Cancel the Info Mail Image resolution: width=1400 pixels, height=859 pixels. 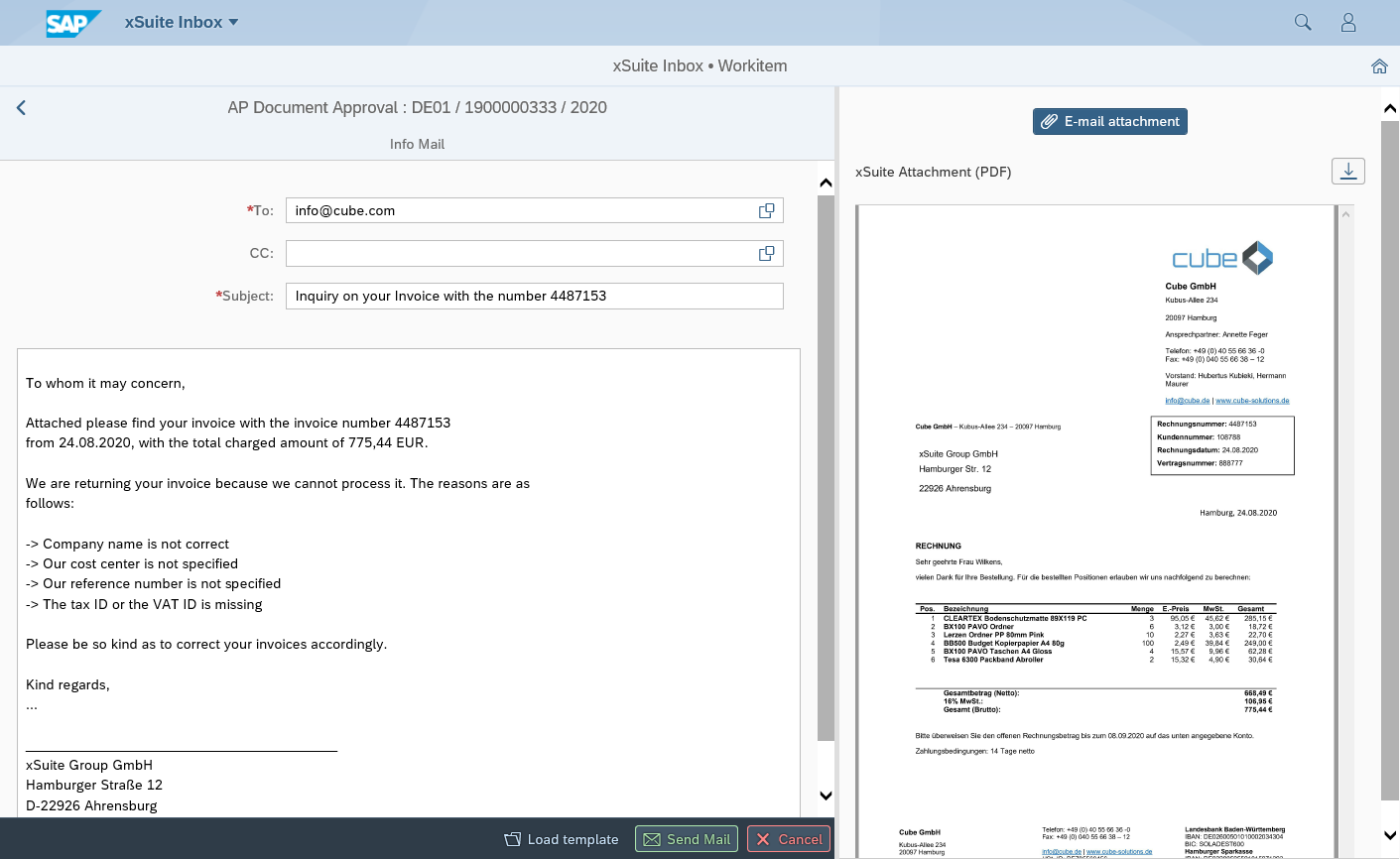(788, 838)
